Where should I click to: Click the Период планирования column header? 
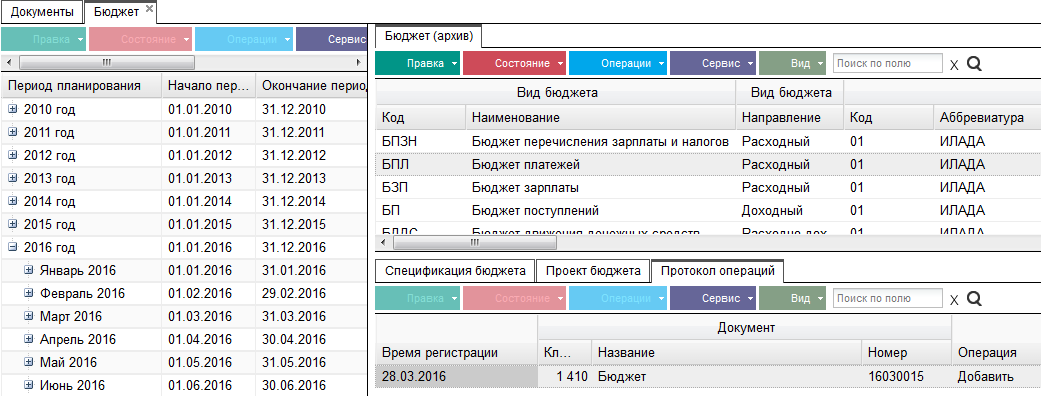pyautogui.click(x=82, y=86)
